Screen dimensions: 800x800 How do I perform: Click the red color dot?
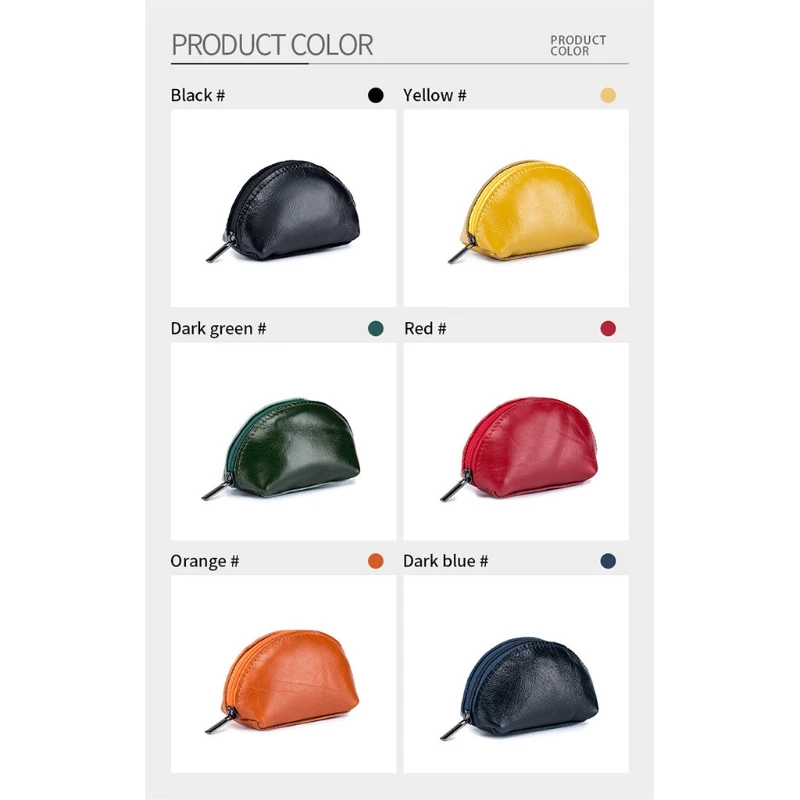coord(608,329)
